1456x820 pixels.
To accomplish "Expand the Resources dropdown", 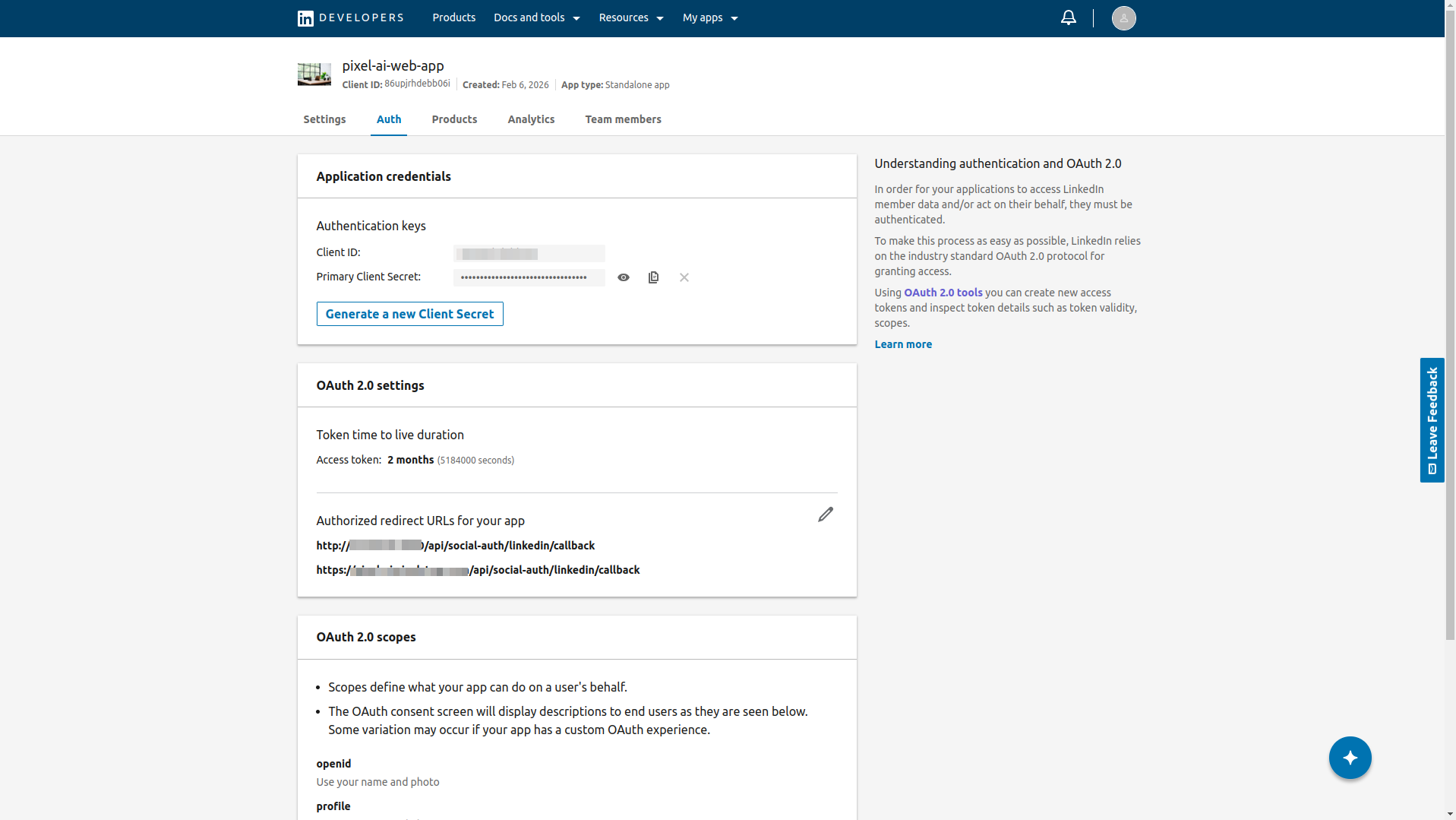I will tap(631, 17).
